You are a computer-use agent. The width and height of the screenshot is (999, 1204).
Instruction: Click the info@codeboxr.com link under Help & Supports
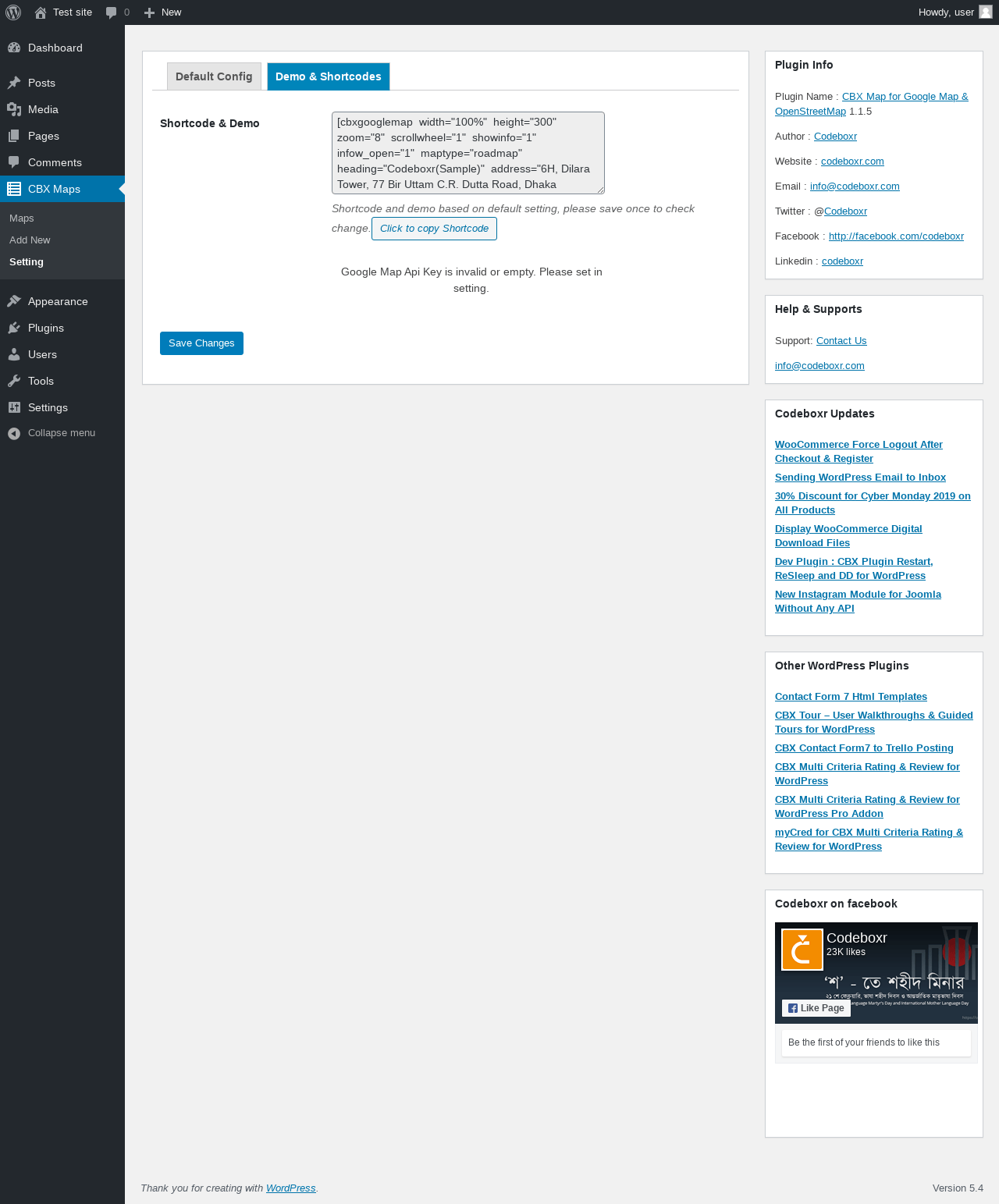pyautogui.click(x=819, y=366)
